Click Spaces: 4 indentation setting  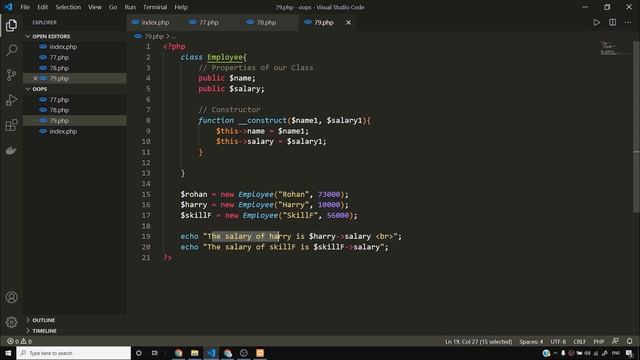(x=531, y=341)
